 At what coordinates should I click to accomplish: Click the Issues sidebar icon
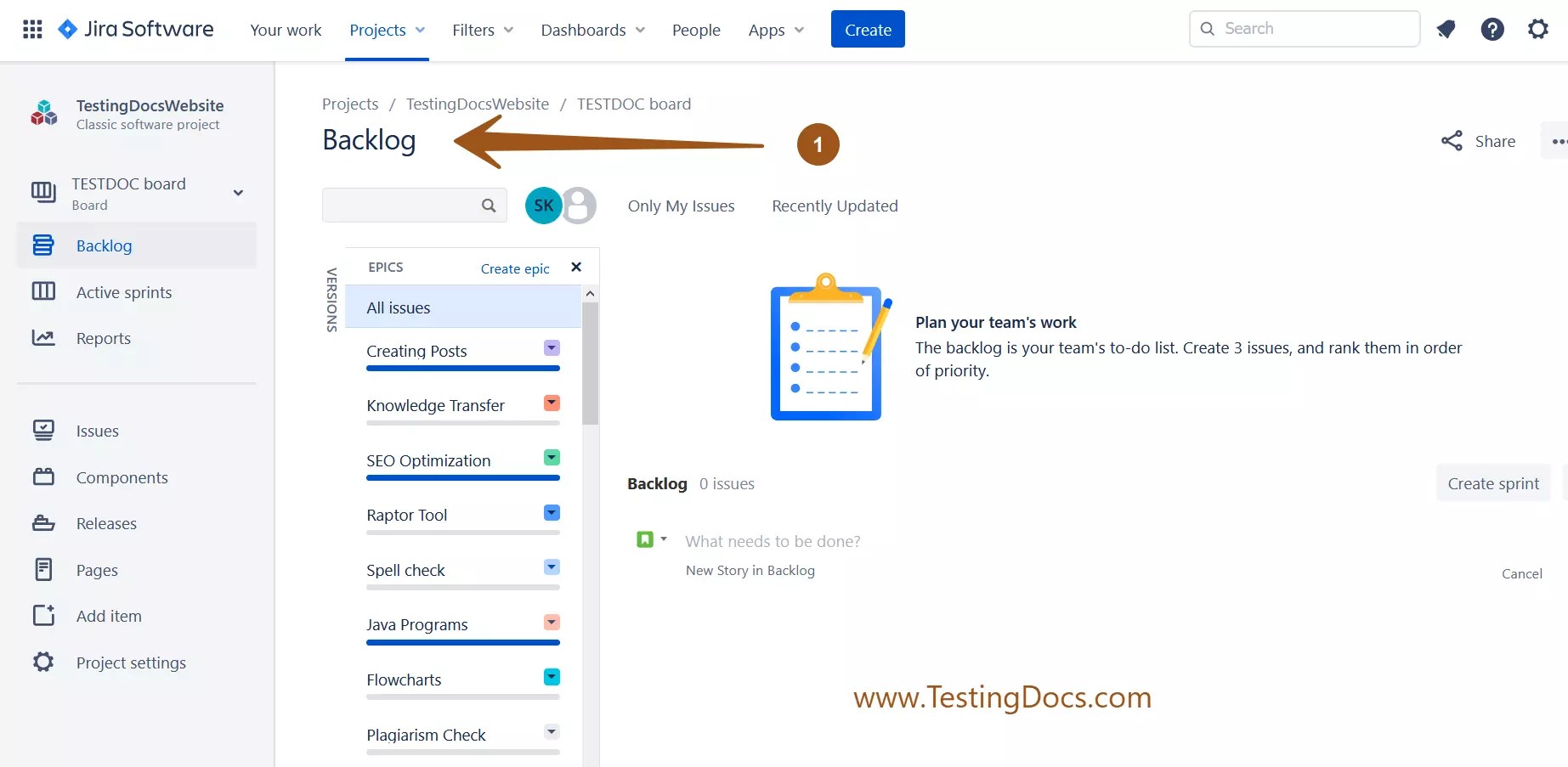[43, 431]
